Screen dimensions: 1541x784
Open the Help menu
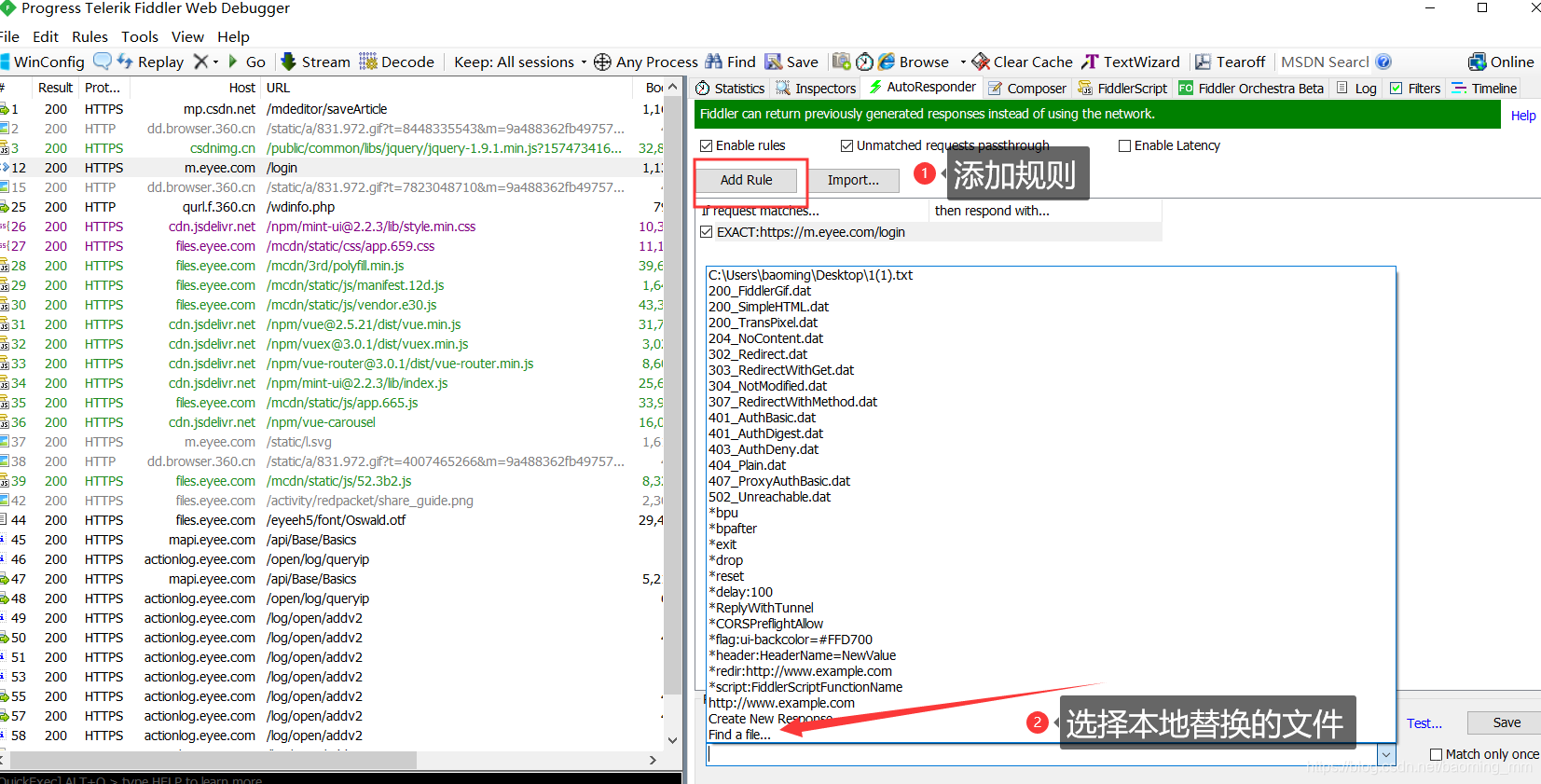233,36
